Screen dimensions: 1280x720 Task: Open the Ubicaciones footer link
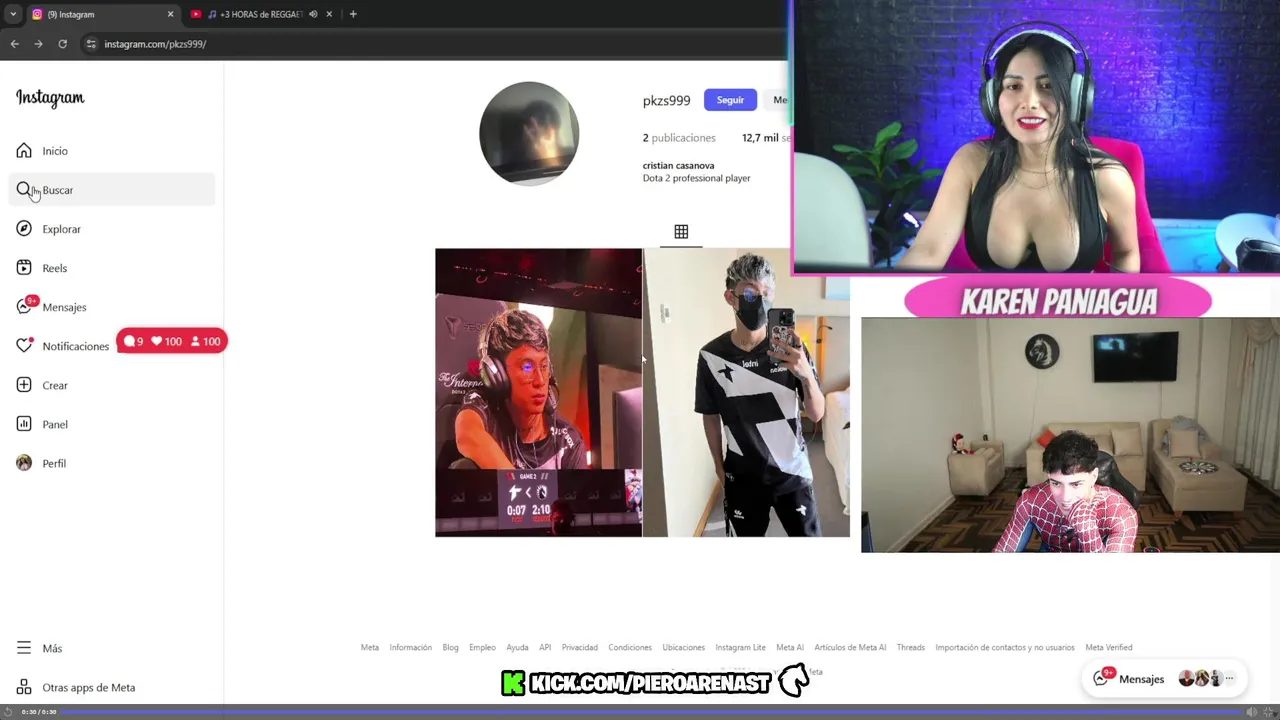pos(683,648)
